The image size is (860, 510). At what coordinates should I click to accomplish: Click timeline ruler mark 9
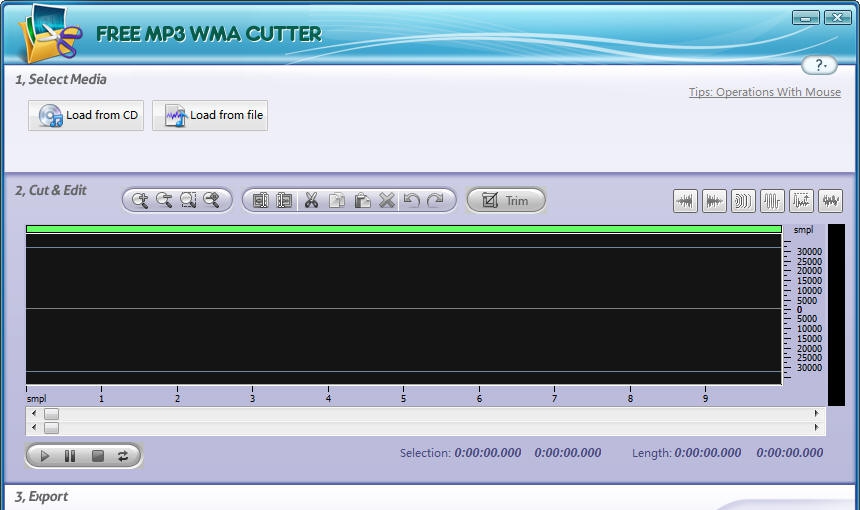(705, 399)
